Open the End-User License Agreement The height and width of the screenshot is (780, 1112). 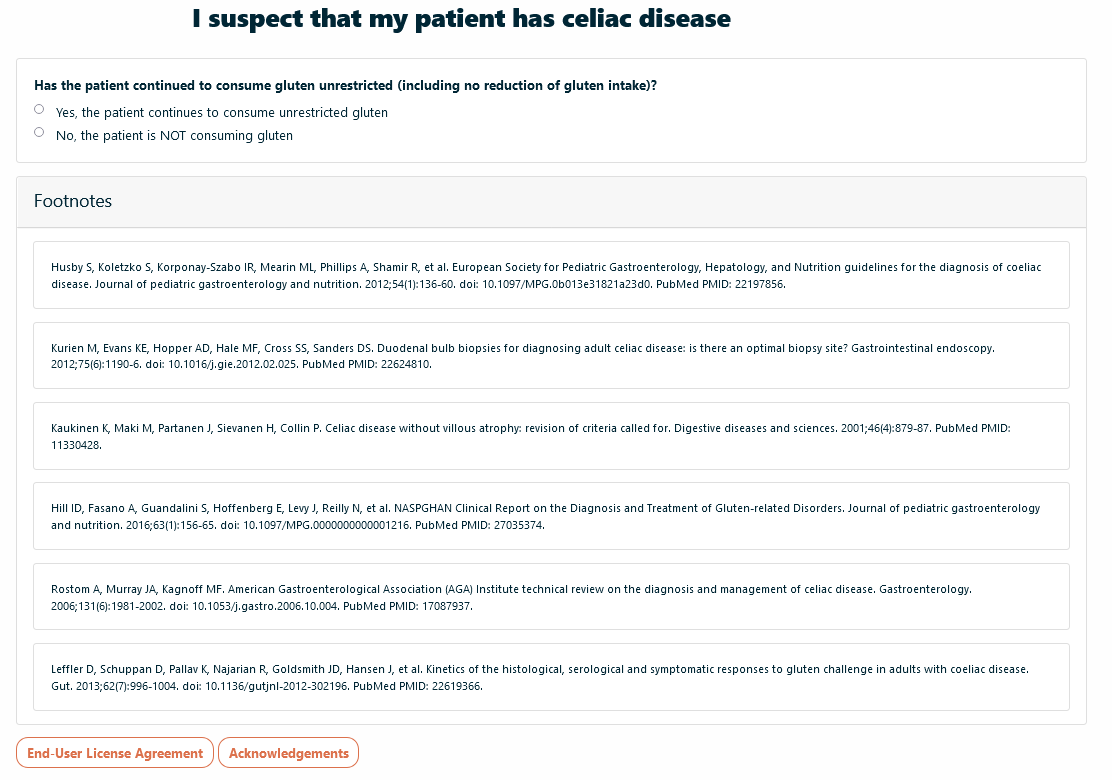(115, 753)
